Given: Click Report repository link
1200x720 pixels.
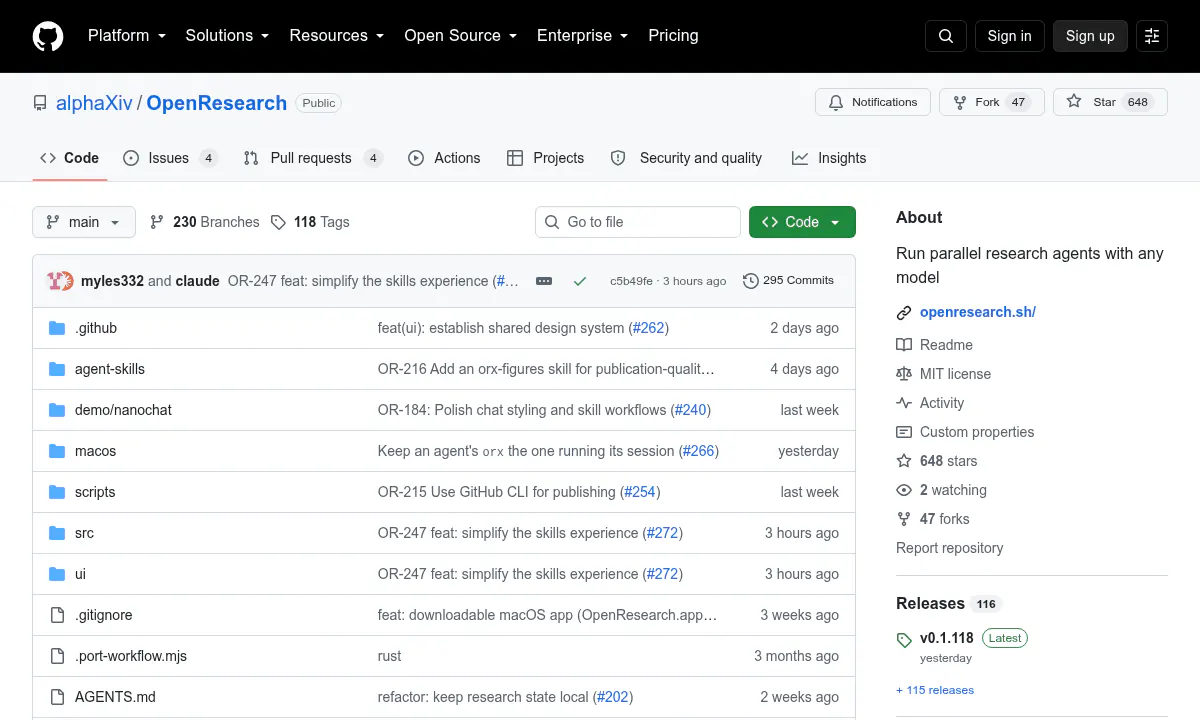Looking at the screenshot, I should pos(950,548).
